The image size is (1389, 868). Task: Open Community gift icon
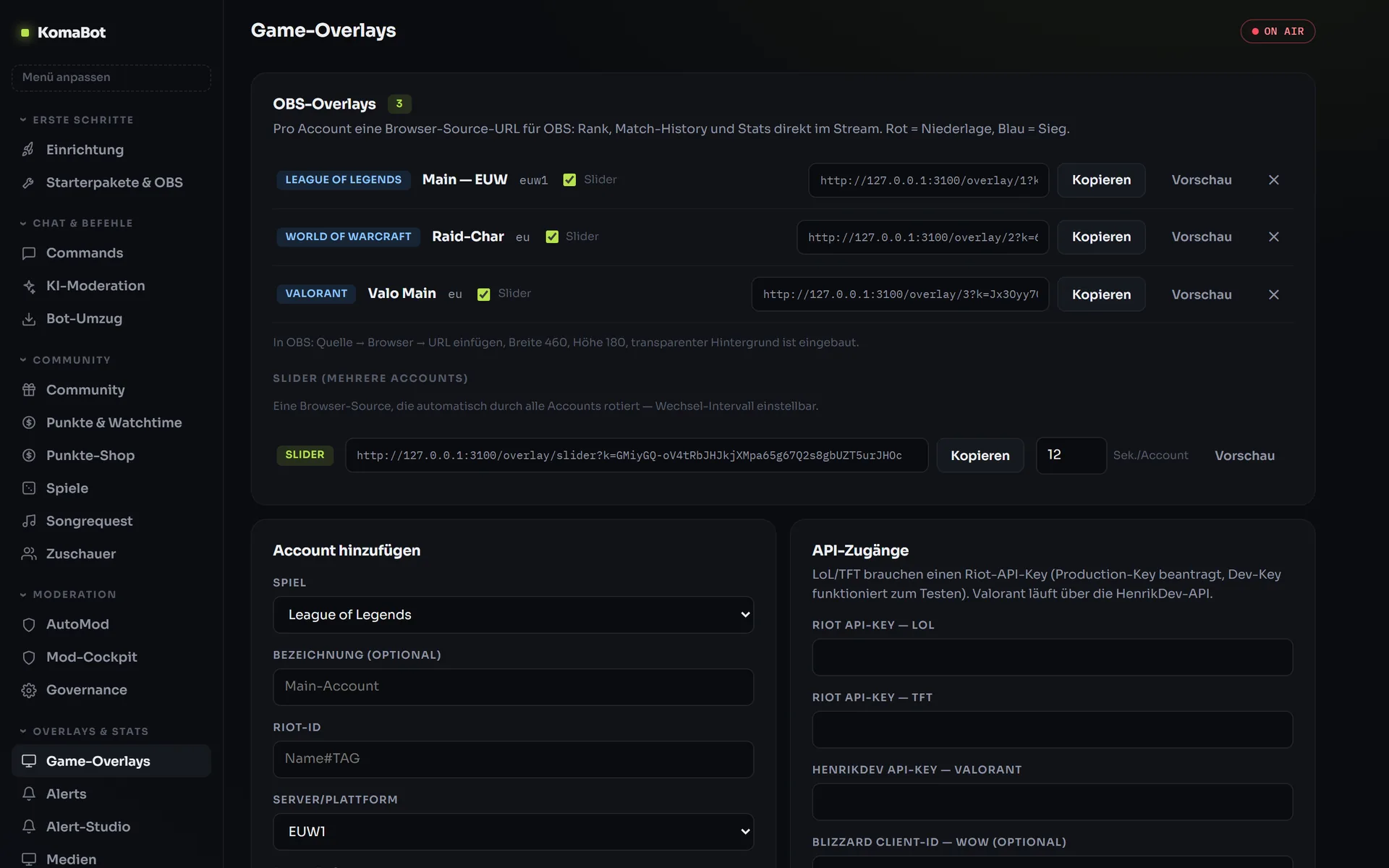(29, 390)
